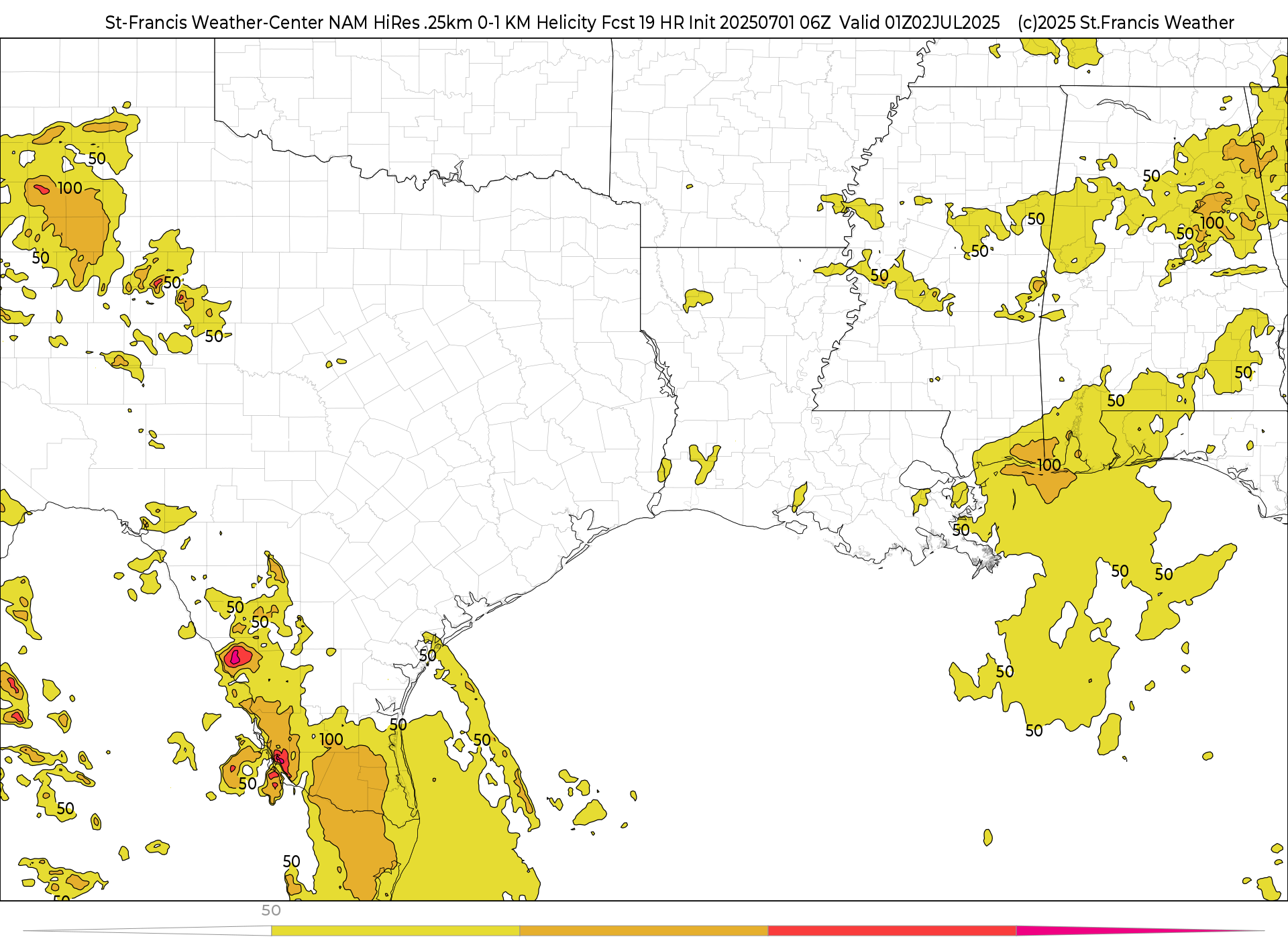
Task: Click the orange segment of the color bar
Action: pyautogui.click(x=644, y=931)
